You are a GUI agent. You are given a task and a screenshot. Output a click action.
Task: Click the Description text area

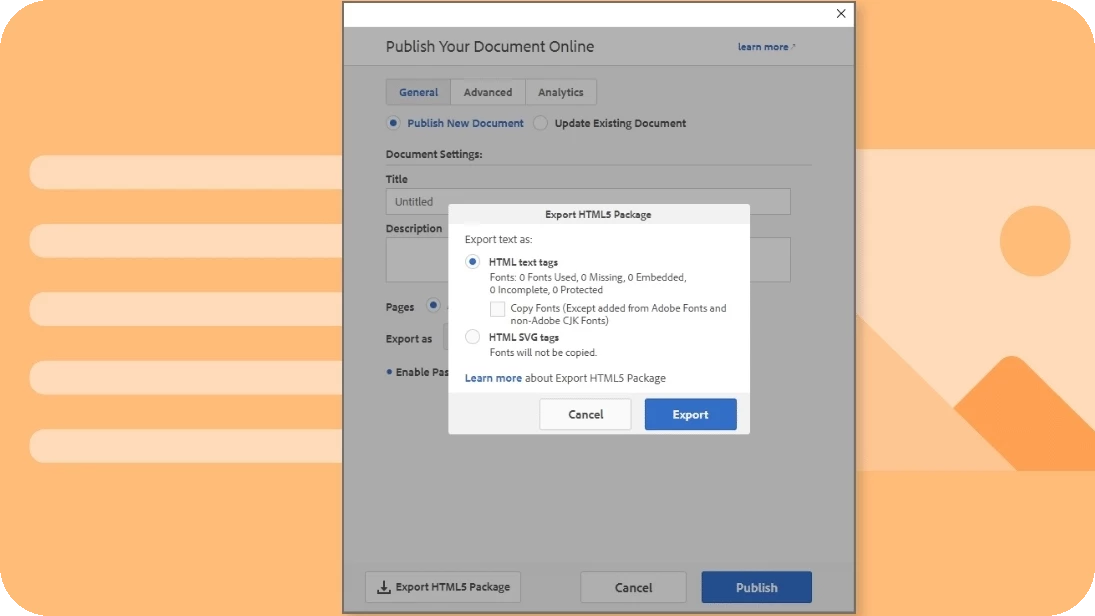[588, 260]
